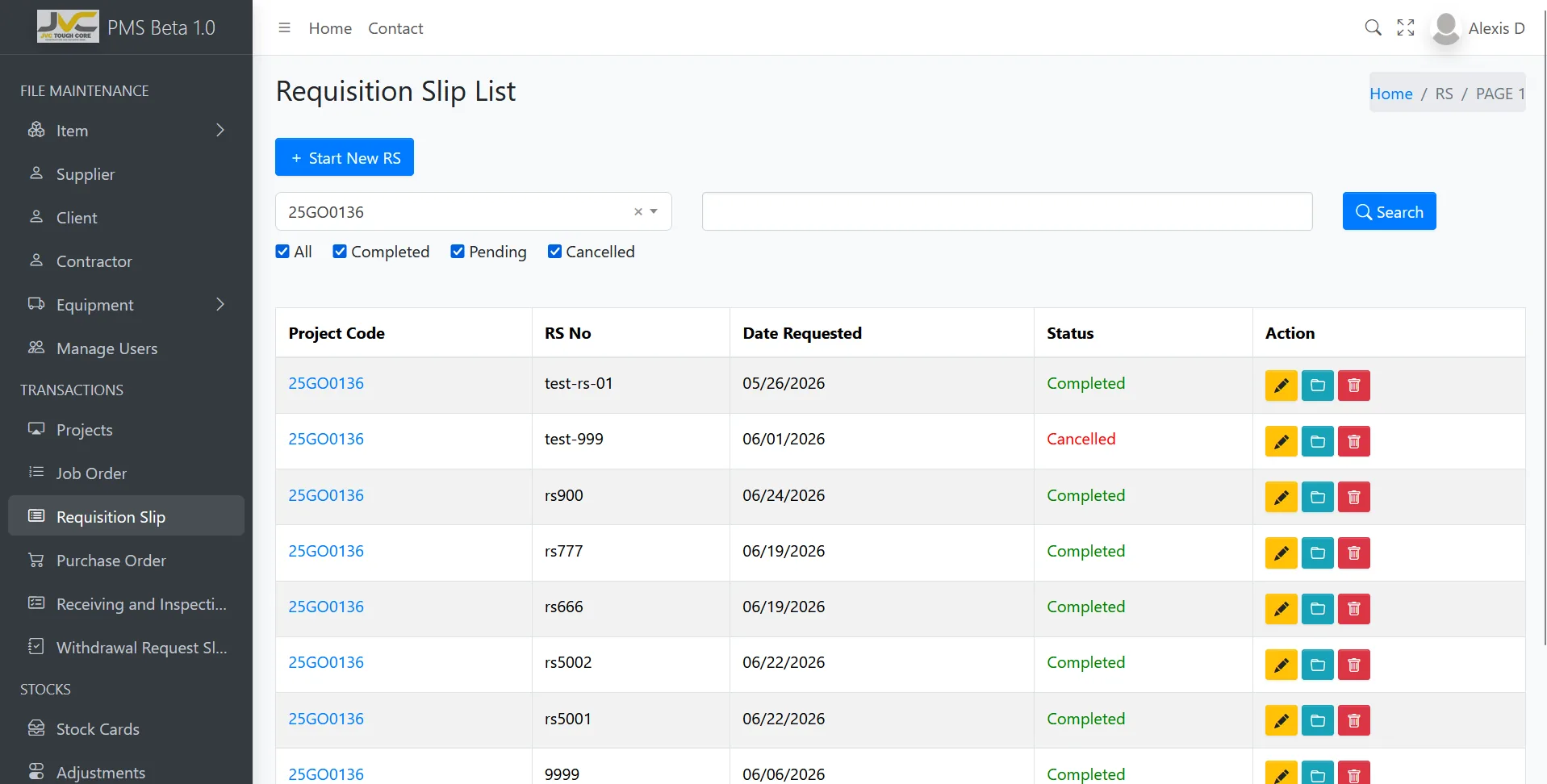Edit requisition rs5002 with pencil icon
The height and width of the screenshot is (784, 1547).
click(1281, 665)
